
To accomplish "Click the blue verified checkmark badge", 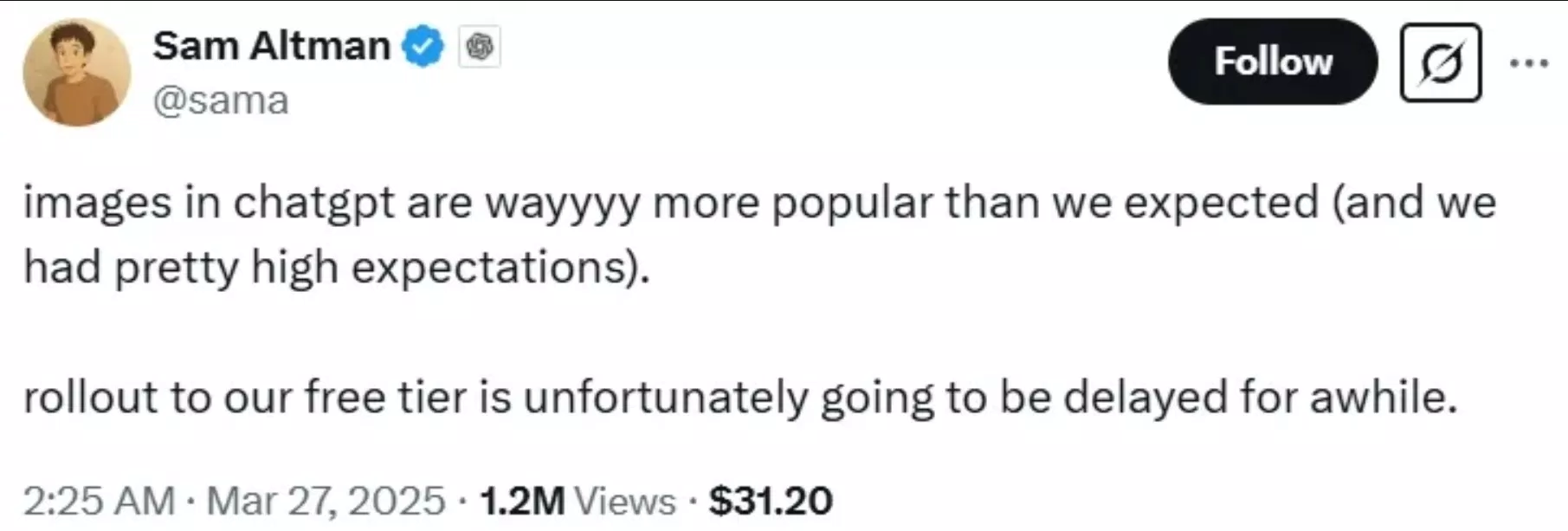I will coord(423,47).
